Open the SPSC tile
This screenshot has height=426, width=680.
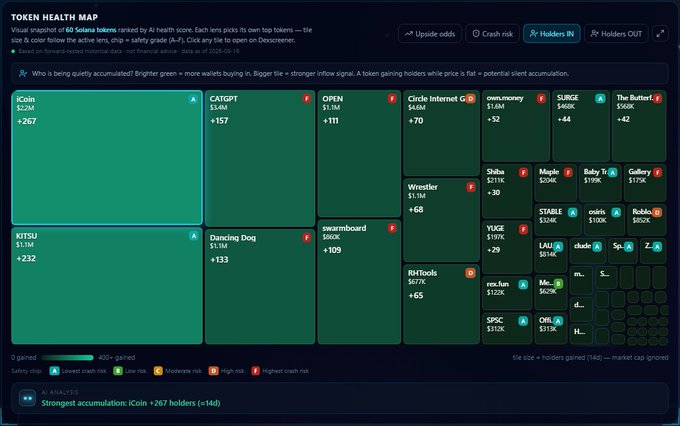click(507, 328)
